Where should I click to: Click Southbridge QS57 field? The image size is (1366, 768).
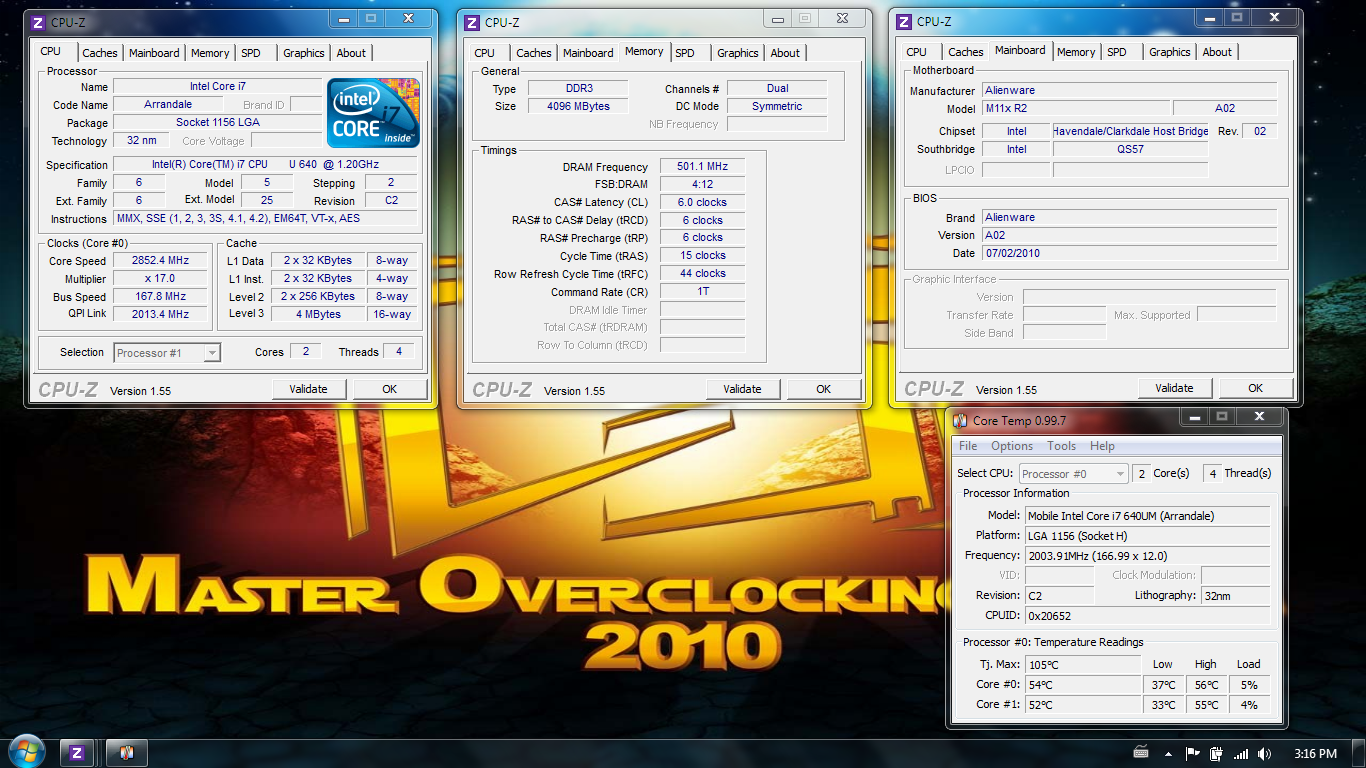click(1131, 149)
